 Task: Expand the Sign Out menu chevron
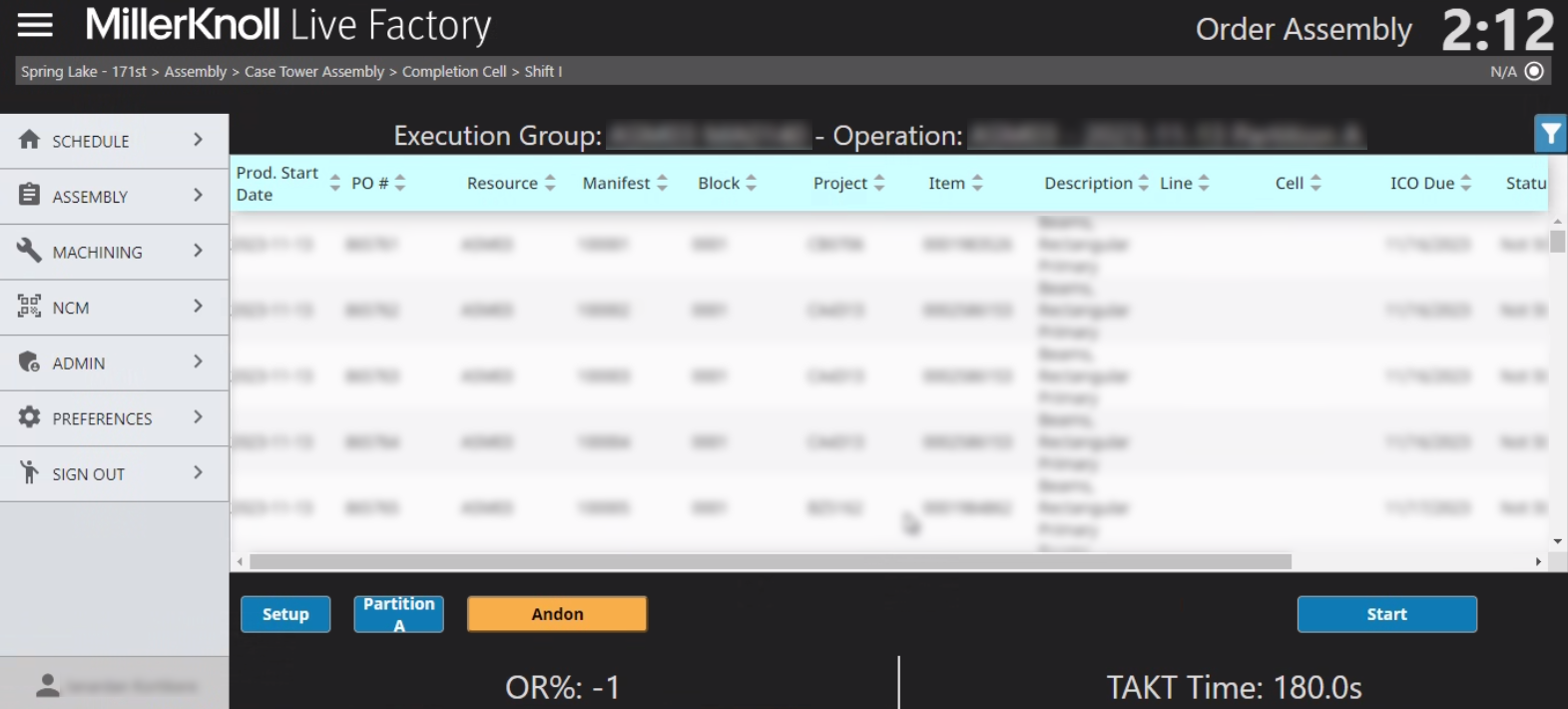coord(198,472)
